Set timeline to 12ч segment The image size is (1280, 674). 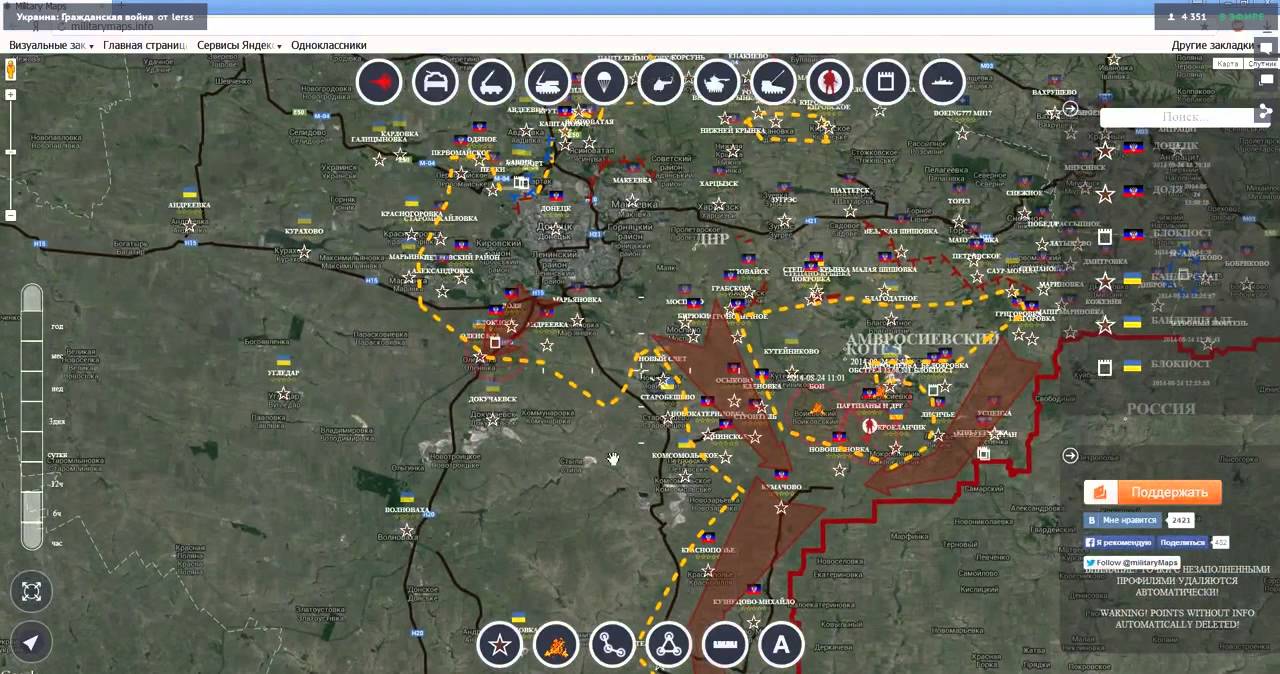[57, 484]
